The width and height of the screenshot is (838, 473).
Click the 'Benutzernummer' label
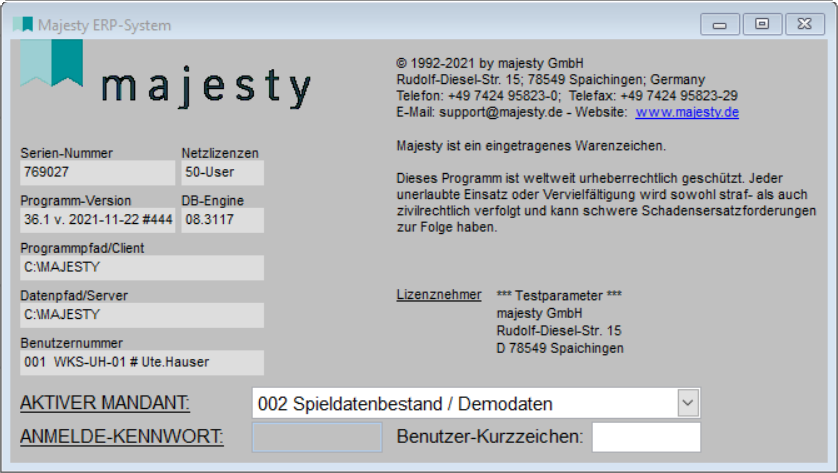coord(72,343)
